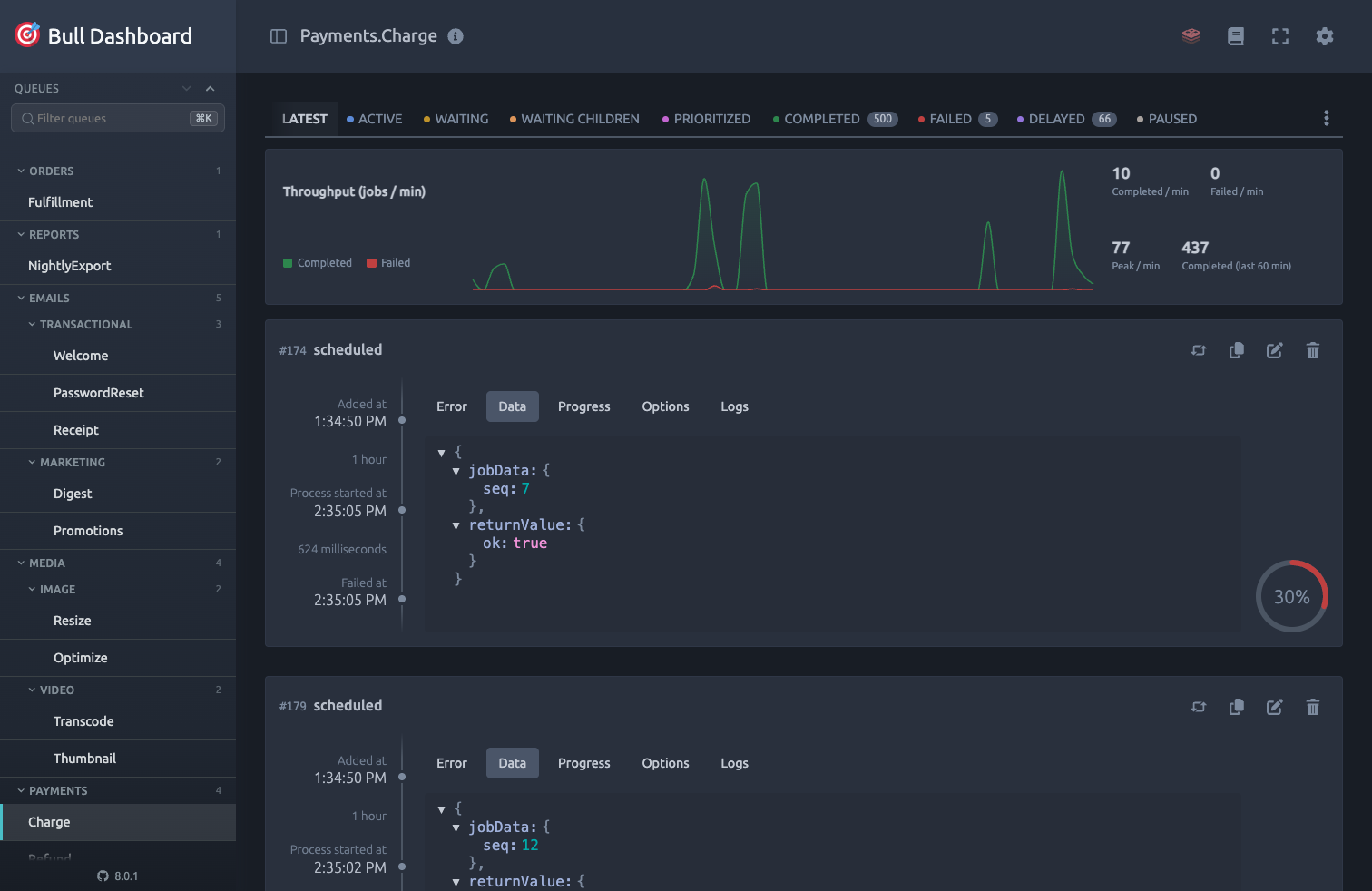The height and width of the screenshot is (891, 1372).
Task: Open the documentation book icon
Action: [x=1236, y=36]
